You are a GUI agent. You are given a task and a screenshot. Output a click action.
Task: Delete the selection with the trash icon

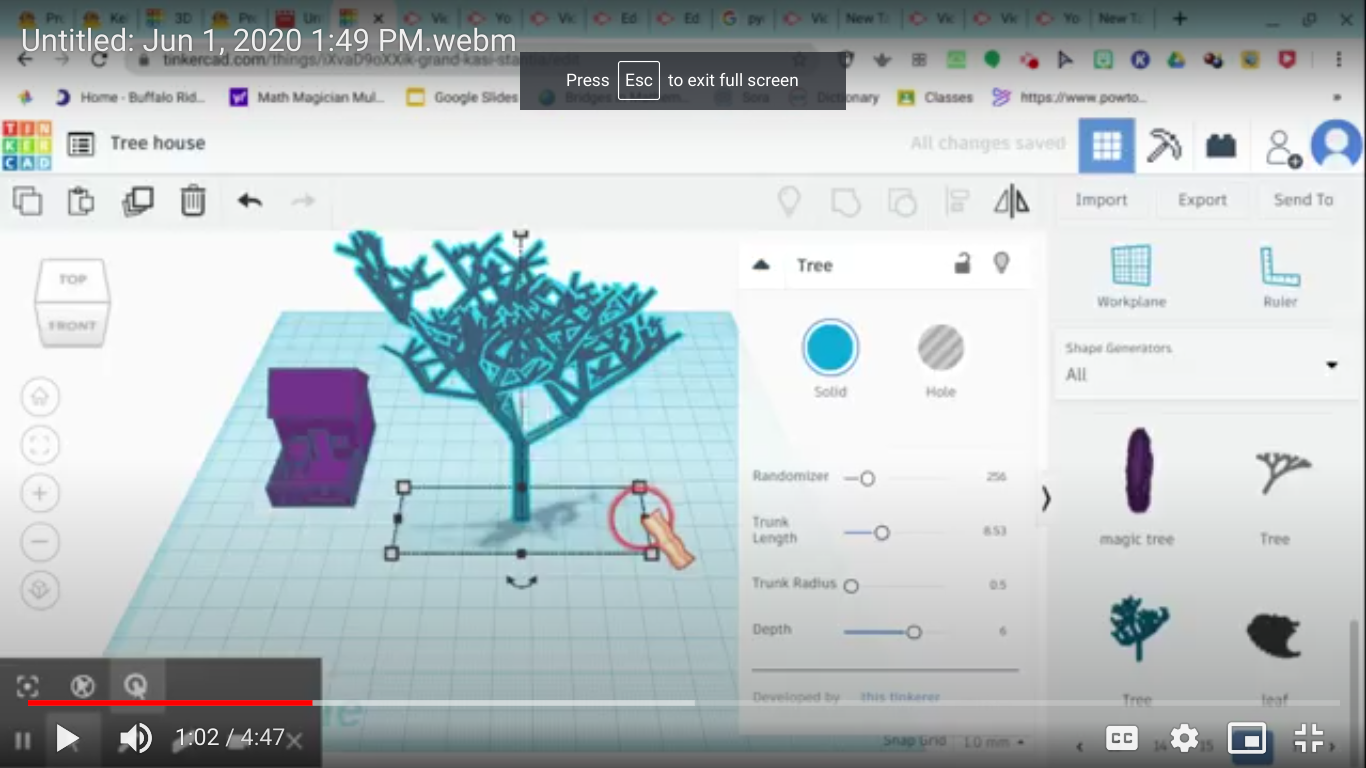pos(193,201)
